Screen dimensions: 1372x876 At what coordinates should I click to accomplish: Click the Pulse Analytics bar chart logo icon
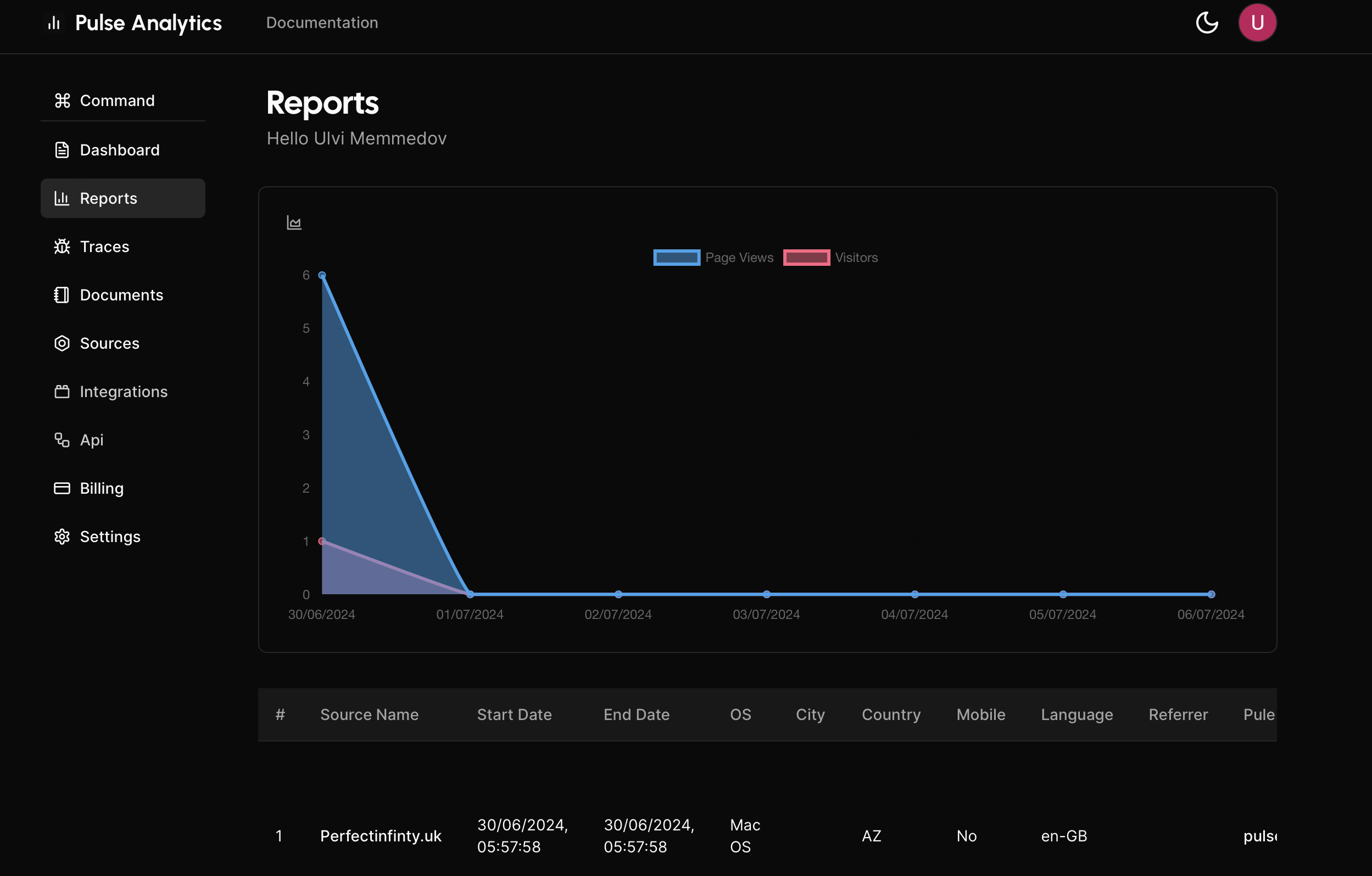(x=54, y=23)
